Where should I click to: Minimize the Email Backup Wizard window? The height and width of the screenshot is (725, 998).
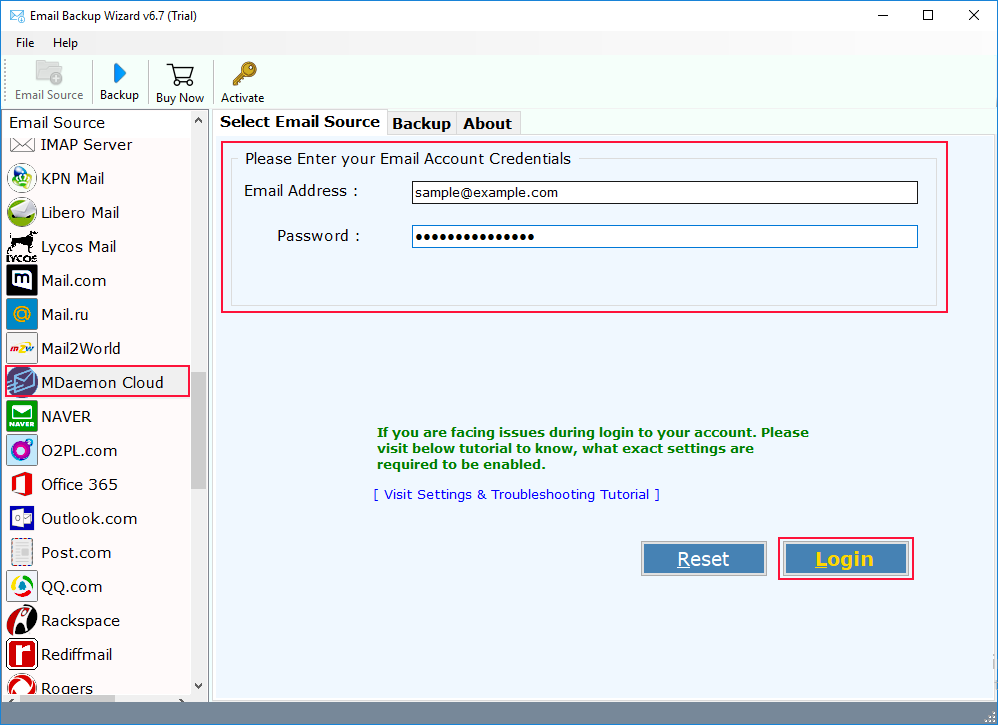point(883,15)
